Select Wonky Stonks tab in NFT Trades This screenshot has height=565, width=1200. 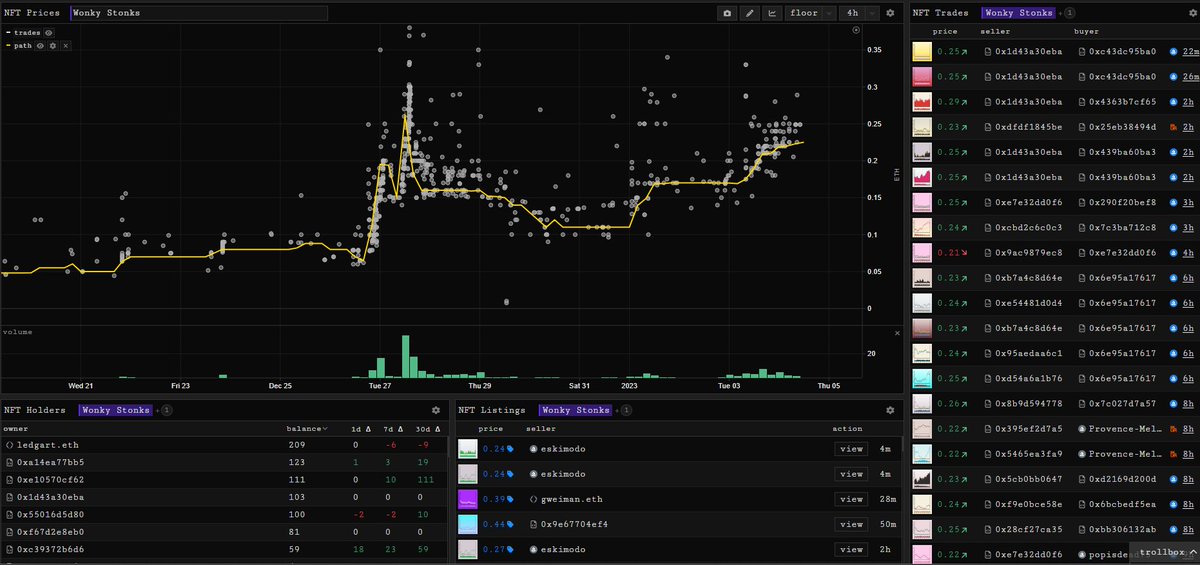coord(1019,13)
